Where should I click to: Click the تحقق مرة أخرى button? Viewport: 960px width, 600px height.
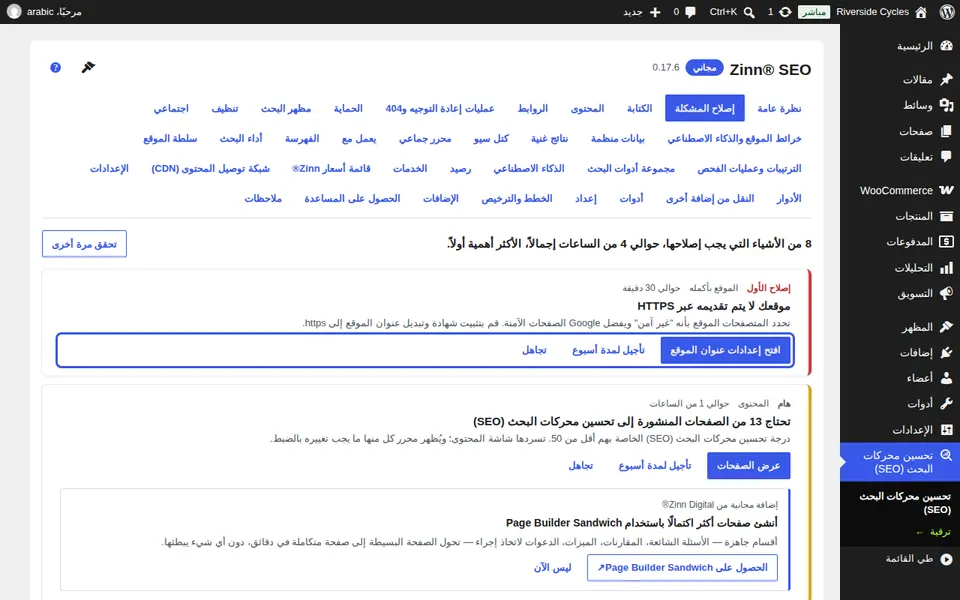(84, 244)
